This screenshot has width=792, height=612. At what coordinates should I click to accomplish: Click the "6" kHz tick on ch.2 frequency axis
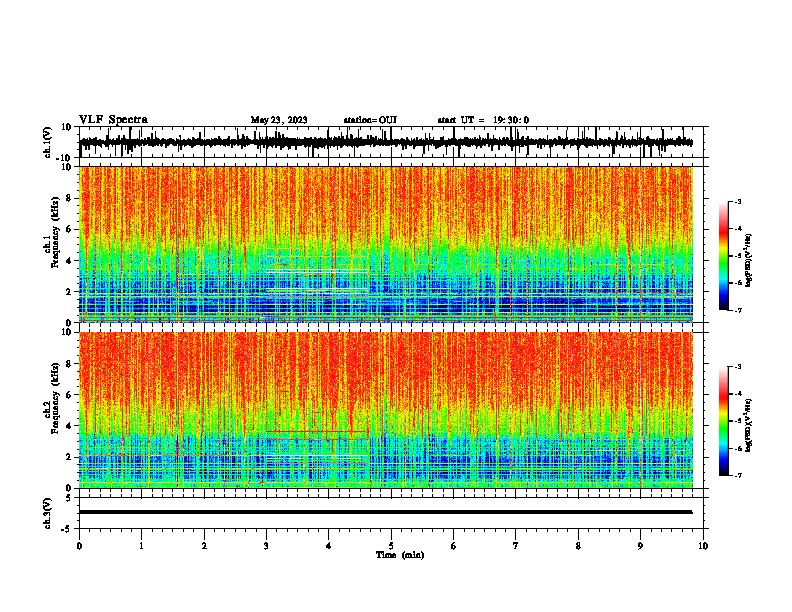pos(70,395)
